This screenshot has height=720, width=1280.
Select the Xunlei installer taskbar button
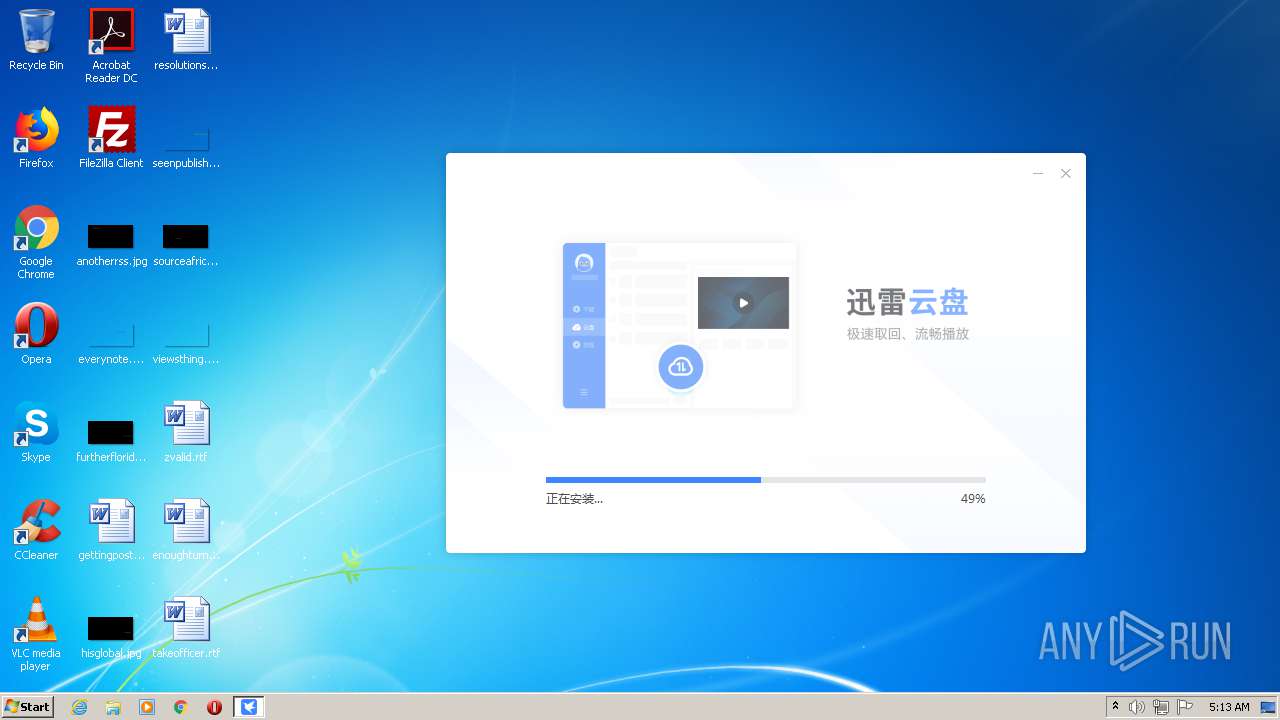click(x=249, y=707)
